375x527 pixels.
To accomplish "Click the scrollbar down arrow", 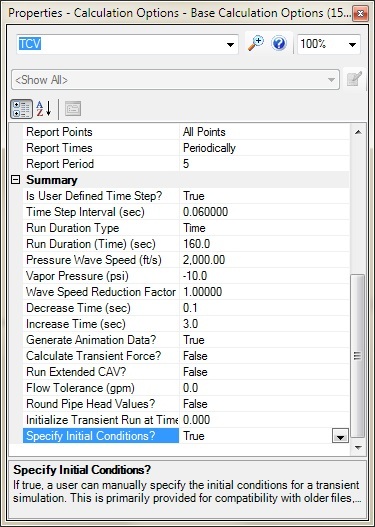I will point(358,448).
